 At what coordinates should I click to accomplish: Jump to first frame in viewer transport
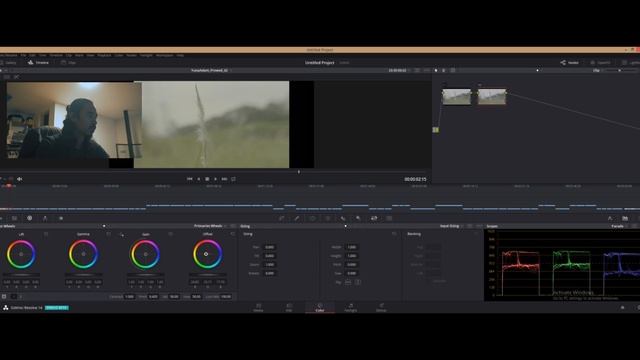190,179
